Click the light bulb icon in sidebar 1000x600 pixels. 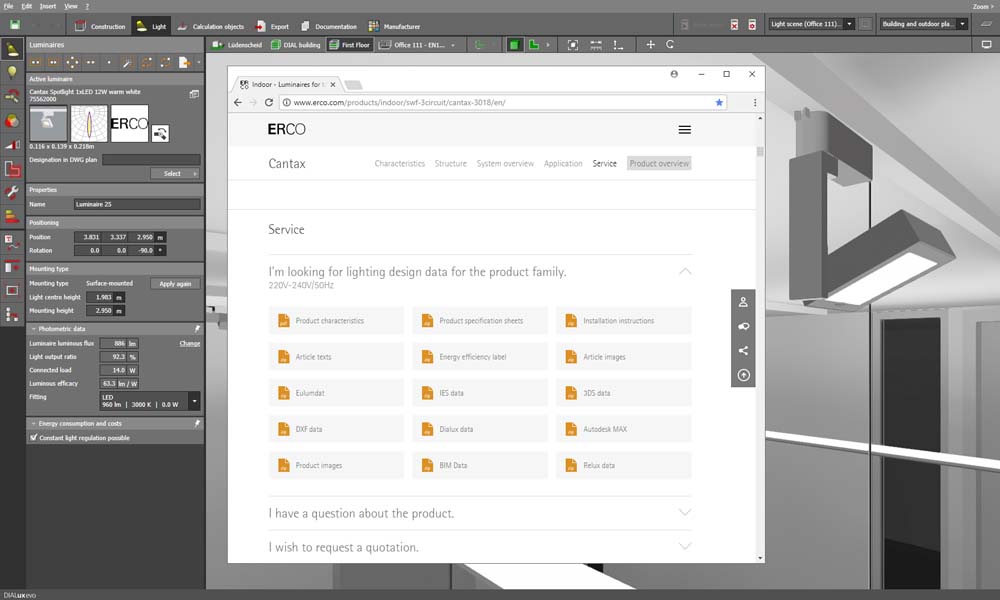(12, 72)
